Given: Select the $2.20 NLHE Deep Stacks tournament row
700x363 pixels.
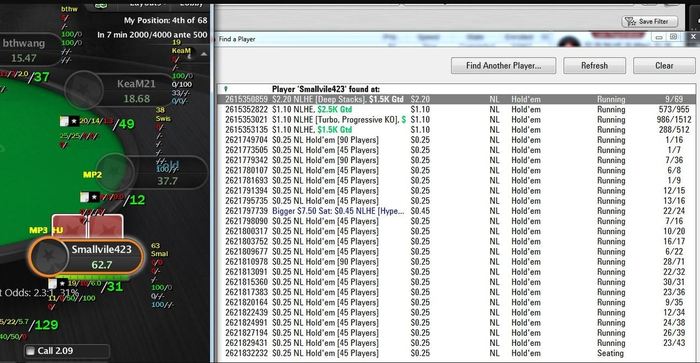Looking at the screenshot, I should 456,99.
